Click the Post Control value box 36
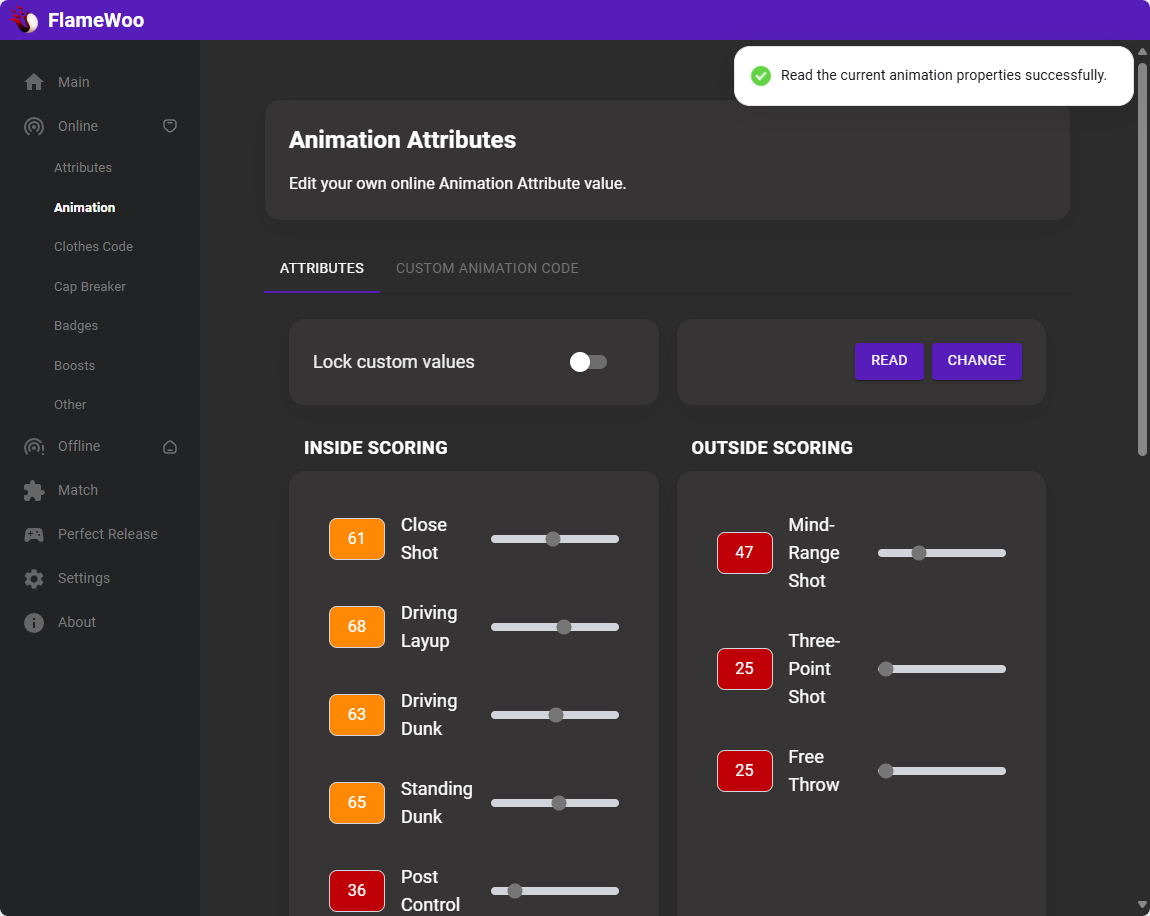This screenshot has height=916, width=1150. click(x=356, y=890)
